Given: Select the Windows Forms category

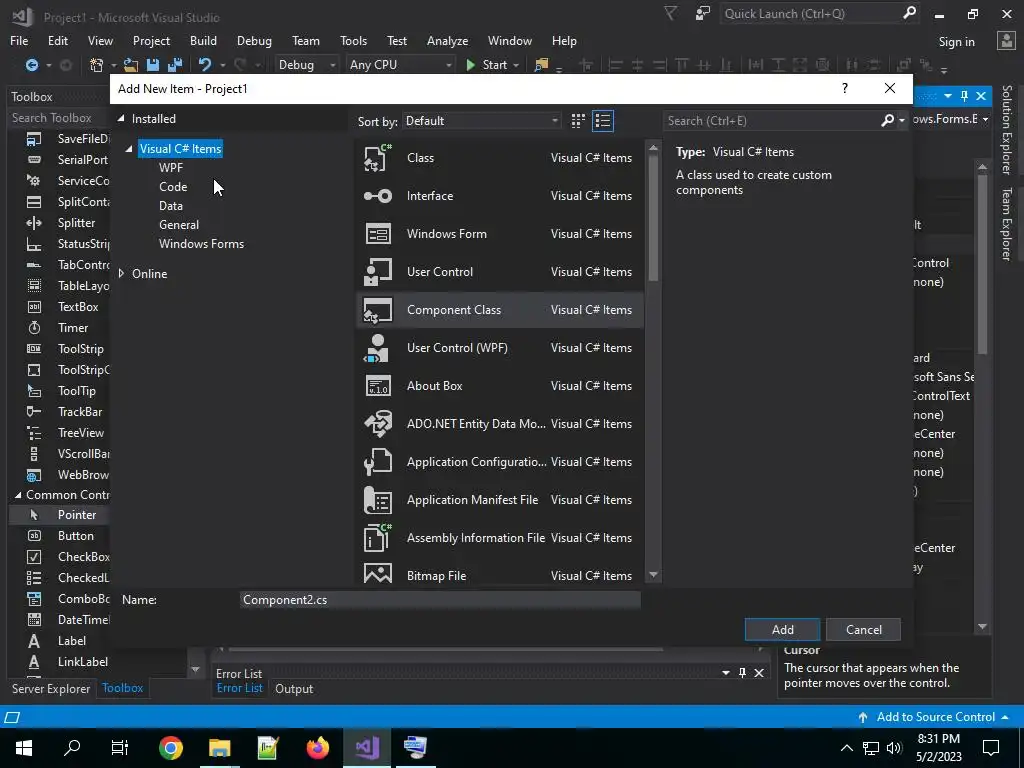Looking at the screenshot, I should [201, 244].
